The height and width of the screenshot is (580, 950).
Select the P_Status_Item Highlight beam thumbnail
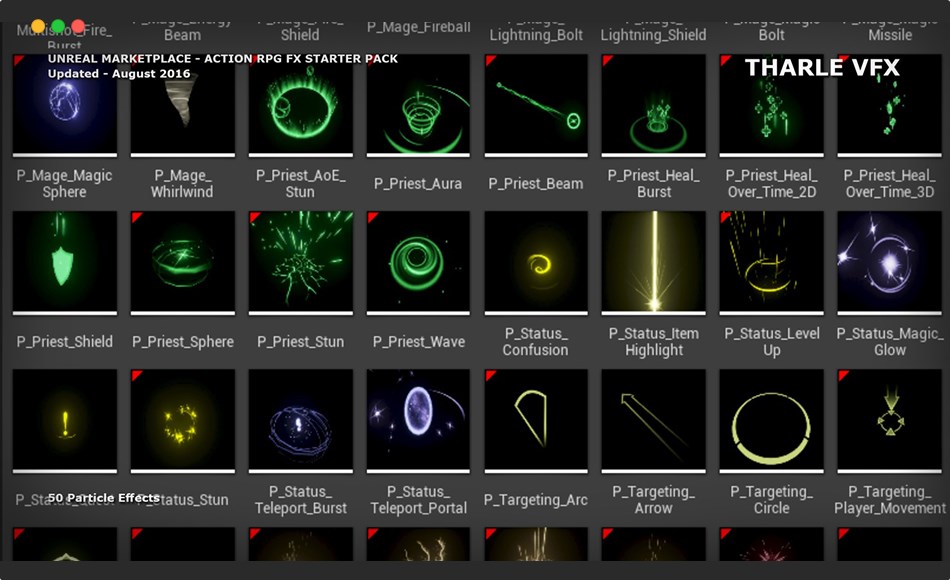654,262
